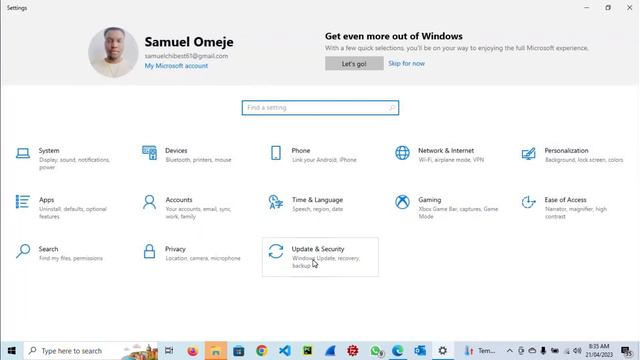640x360 pixels.
Task: Click the Network & Internet title
Action: click(x=446, y=151)
